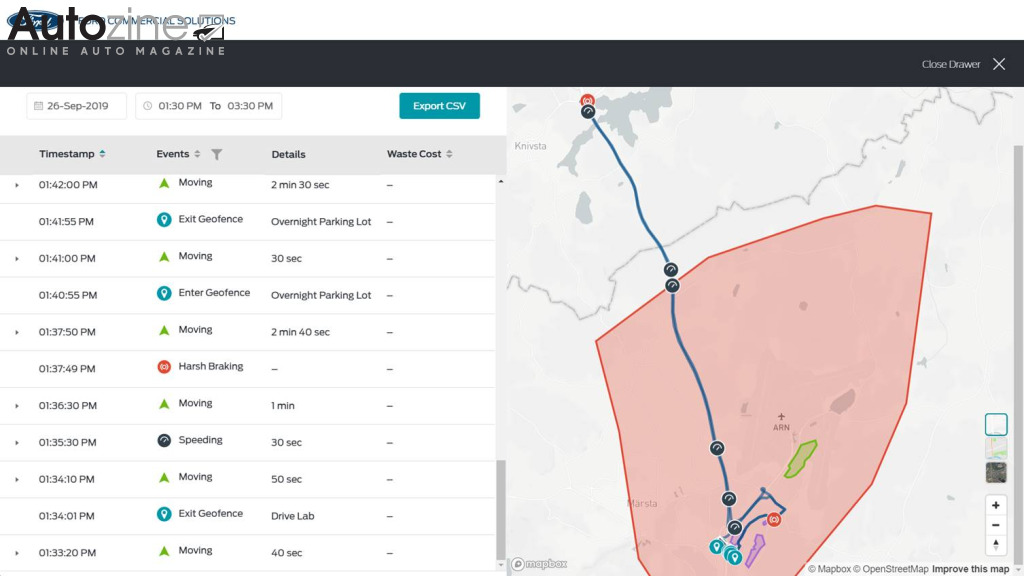Expand the 01:42:00 PM Moving row

(16, 185)
